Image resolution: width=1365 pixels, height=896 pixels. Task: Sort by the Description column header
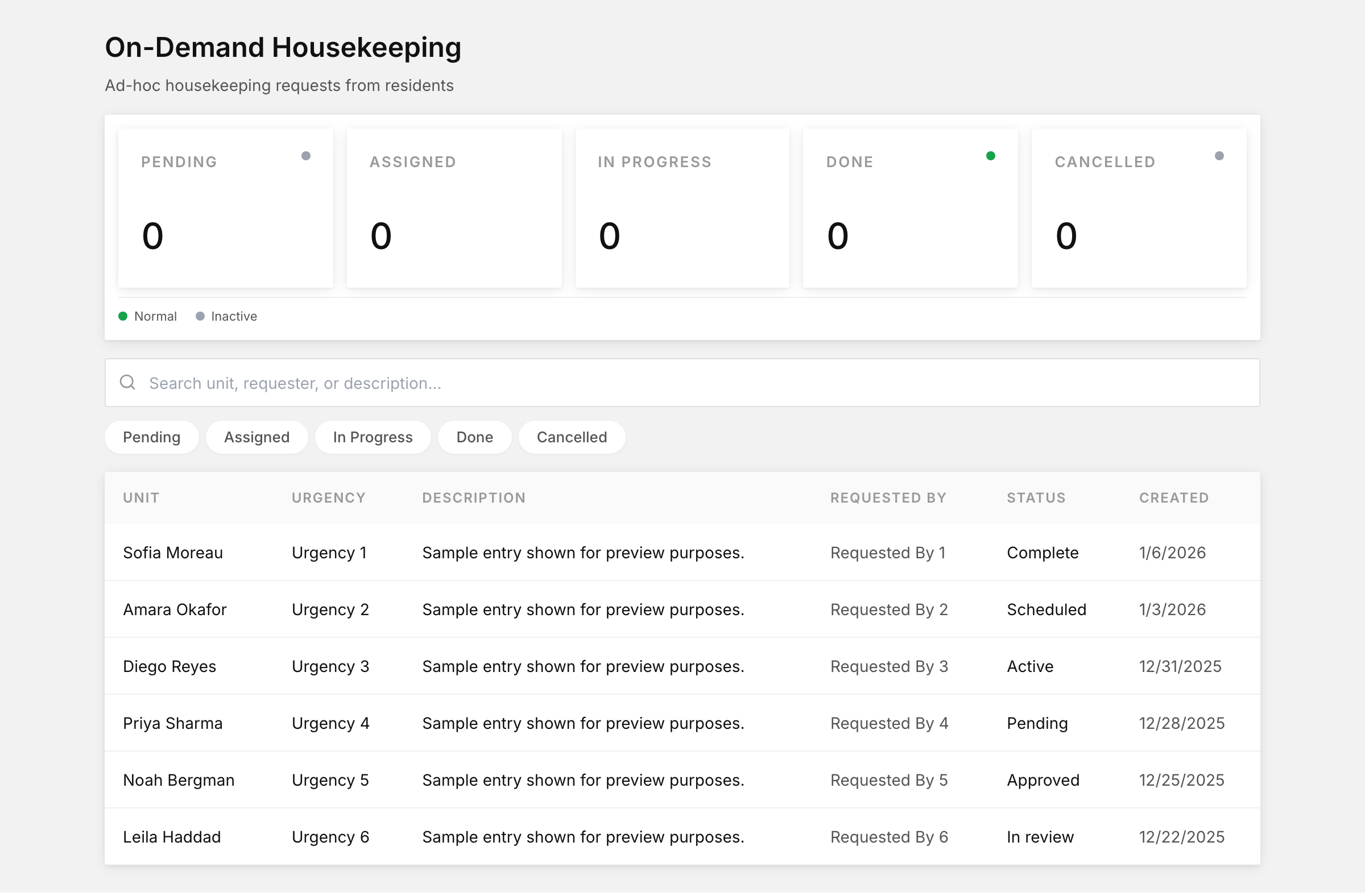(475, 499)
